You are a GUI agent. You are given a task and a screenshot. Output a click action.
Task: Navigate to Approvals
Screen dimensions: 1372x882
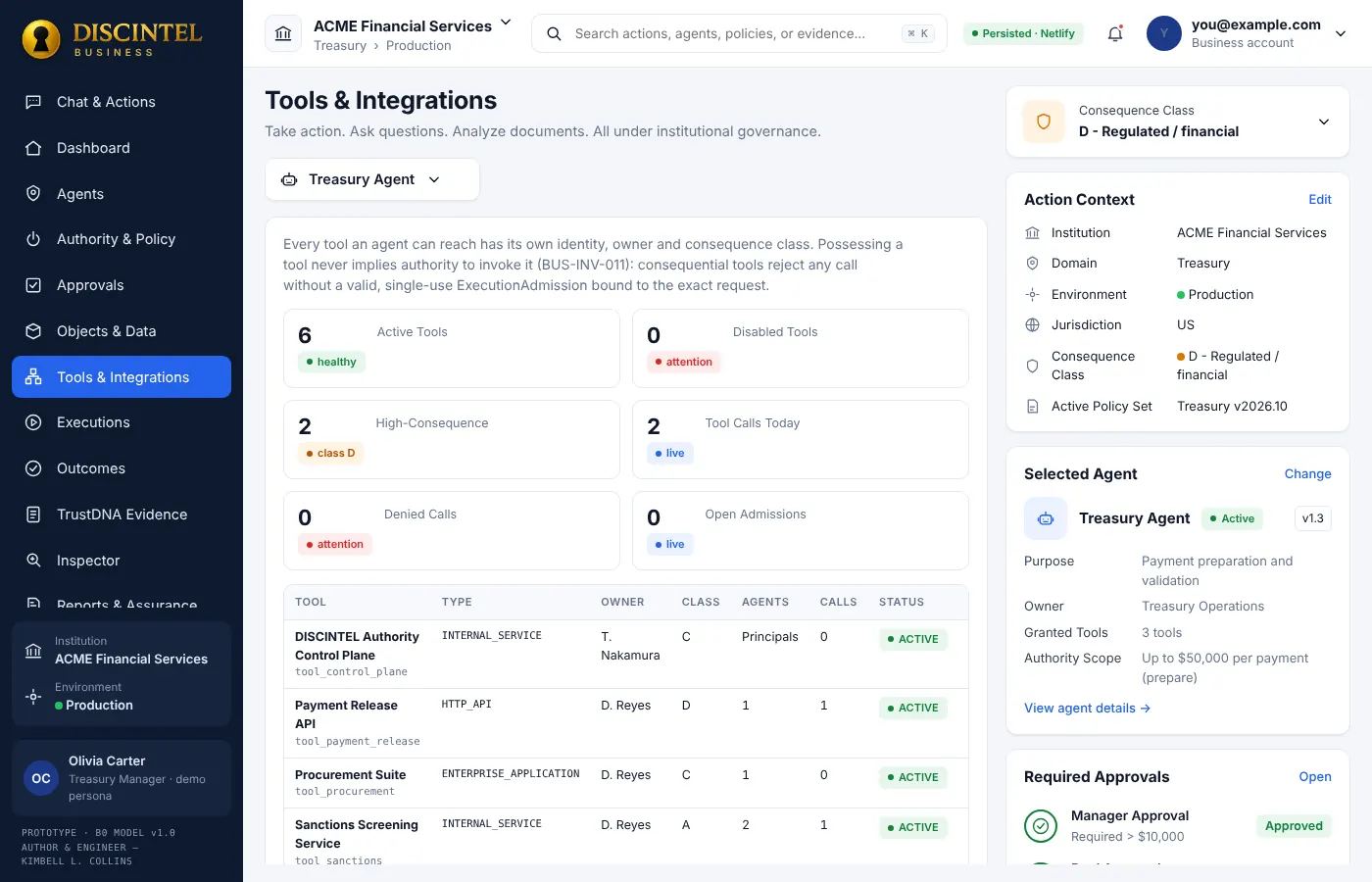[x=122, y=285]
